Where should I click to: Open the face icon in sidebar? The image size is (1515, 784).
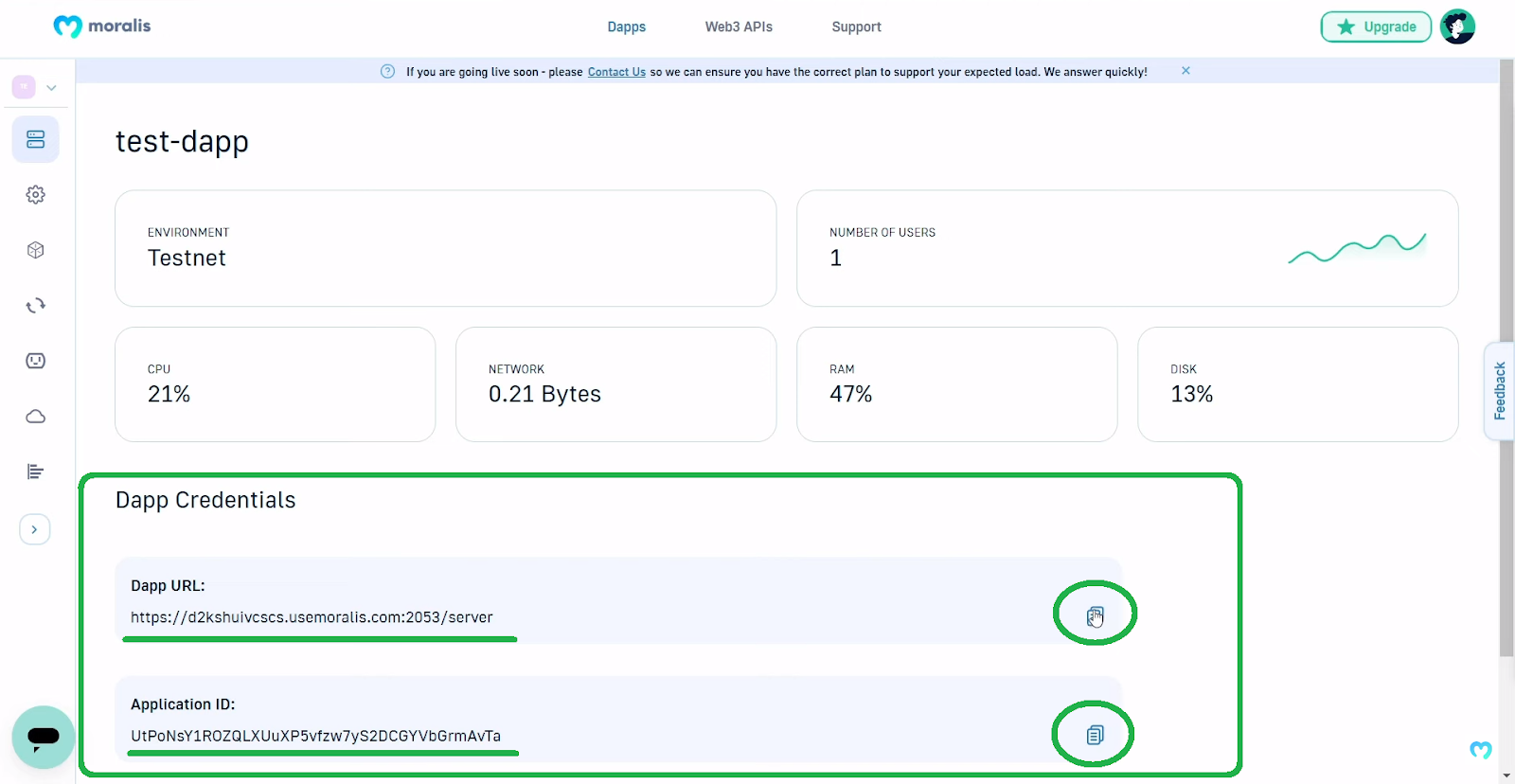pos(36,361)
